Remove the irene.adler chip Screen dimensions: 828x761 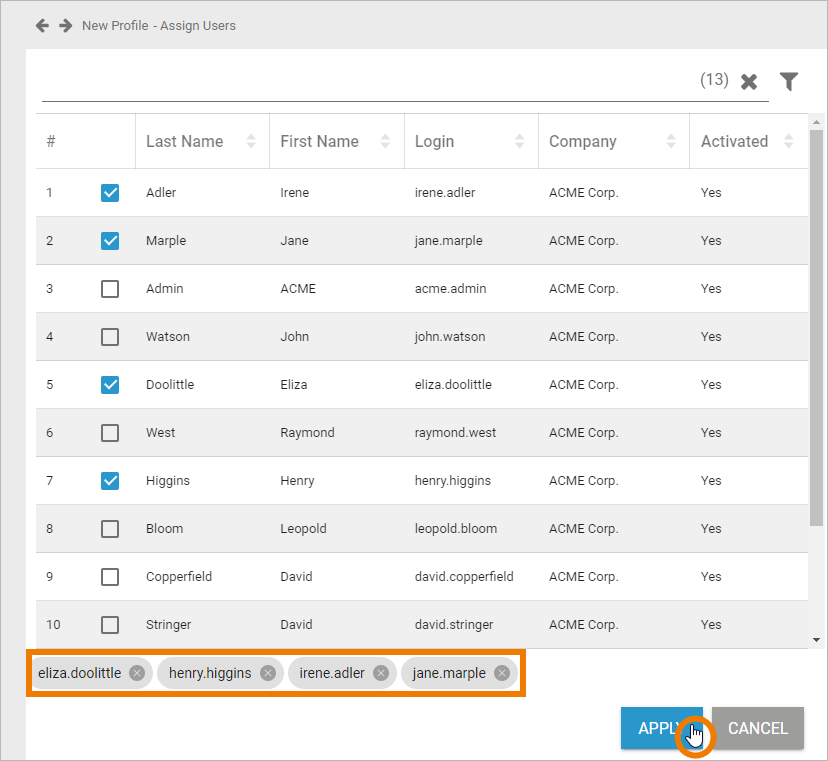tap(381, 673)
